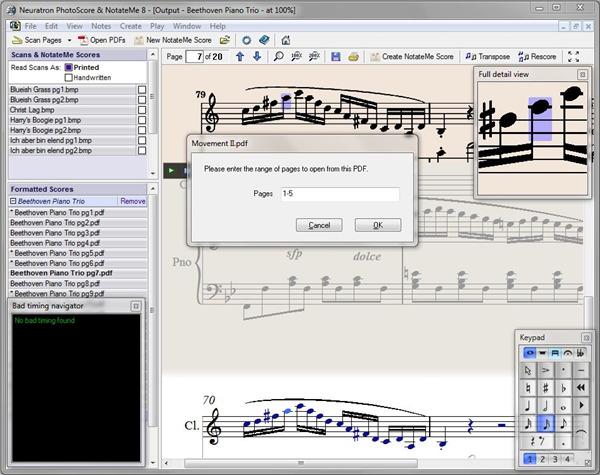
Task: Click the Pages range input field
Action: click(x=339, y=194)
